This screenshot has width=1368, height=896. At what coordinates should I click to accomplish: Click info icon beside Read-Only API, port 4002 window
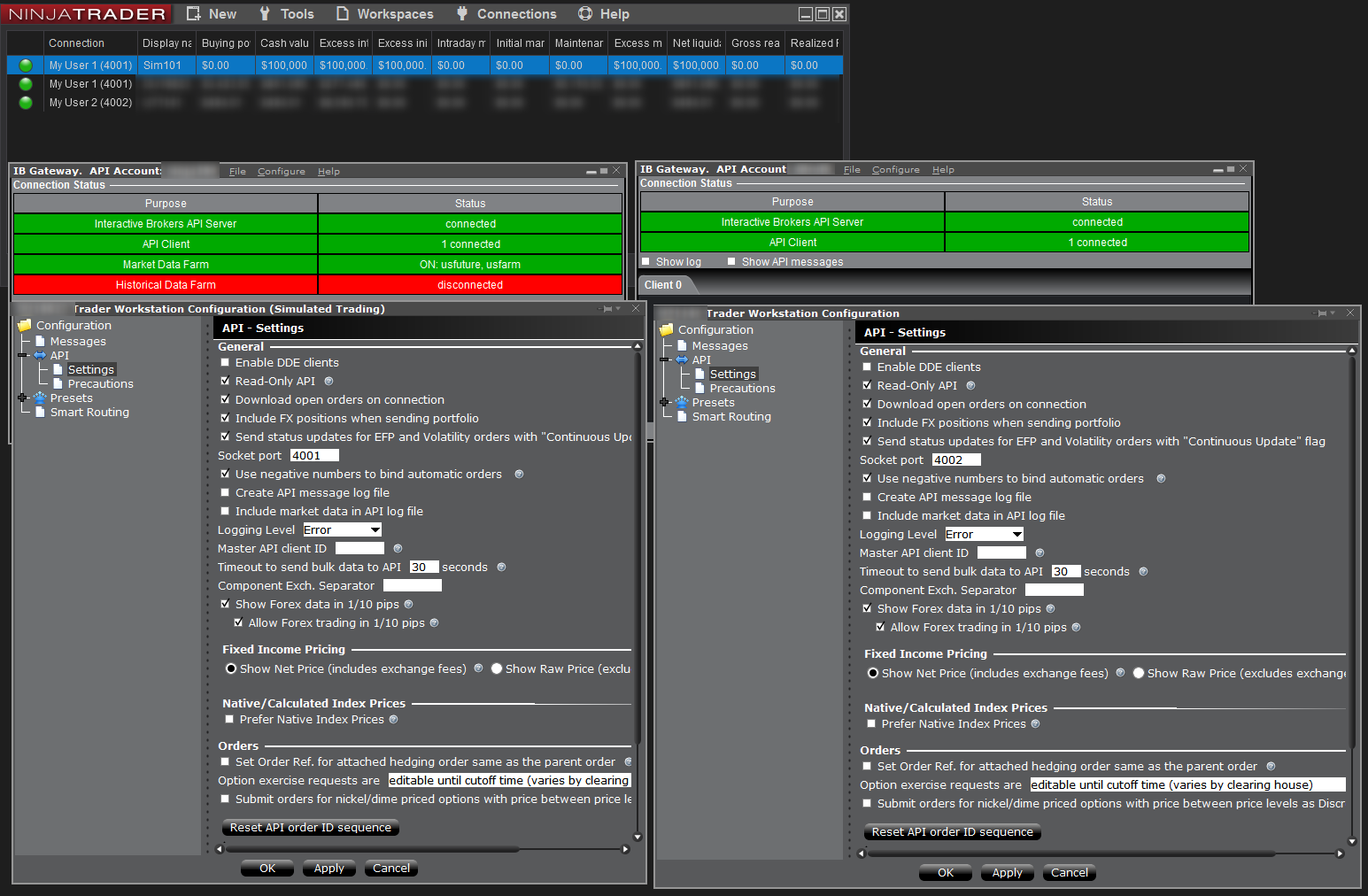click(x=970, y=386)
